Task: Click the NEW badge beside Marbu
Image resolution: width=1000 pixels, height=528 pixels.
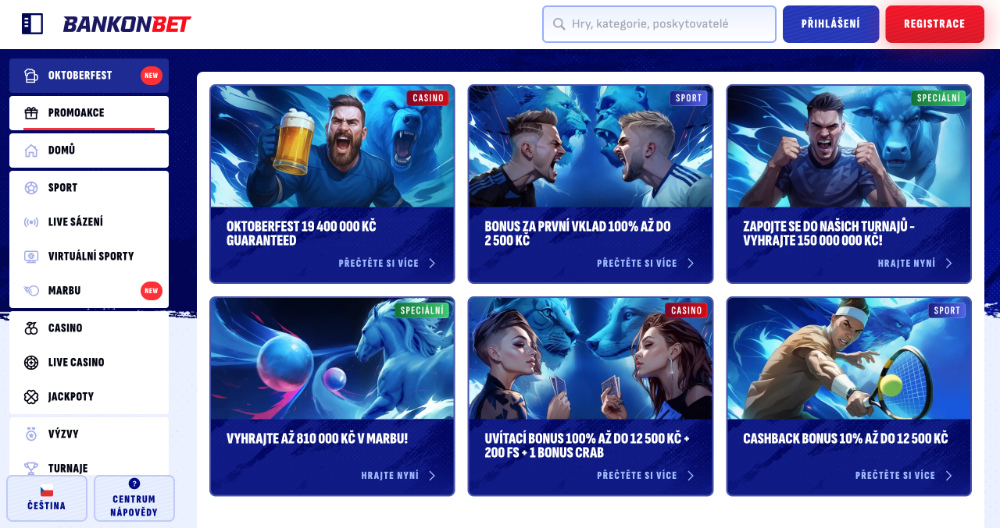Action: point(151,291)
